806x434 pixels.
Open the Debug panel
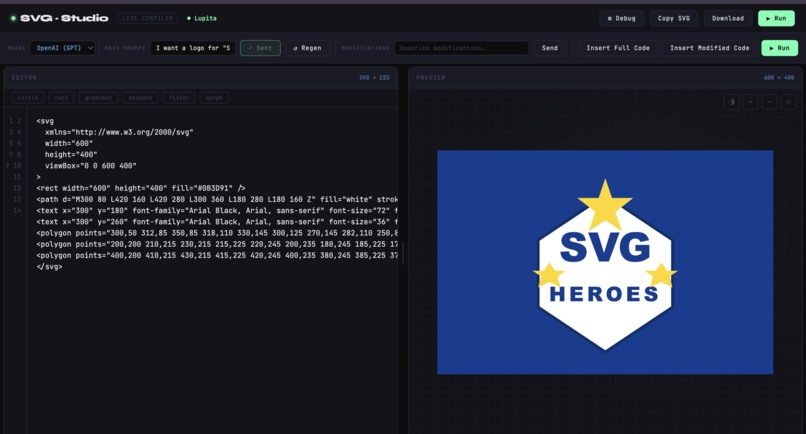pos(621,18)
